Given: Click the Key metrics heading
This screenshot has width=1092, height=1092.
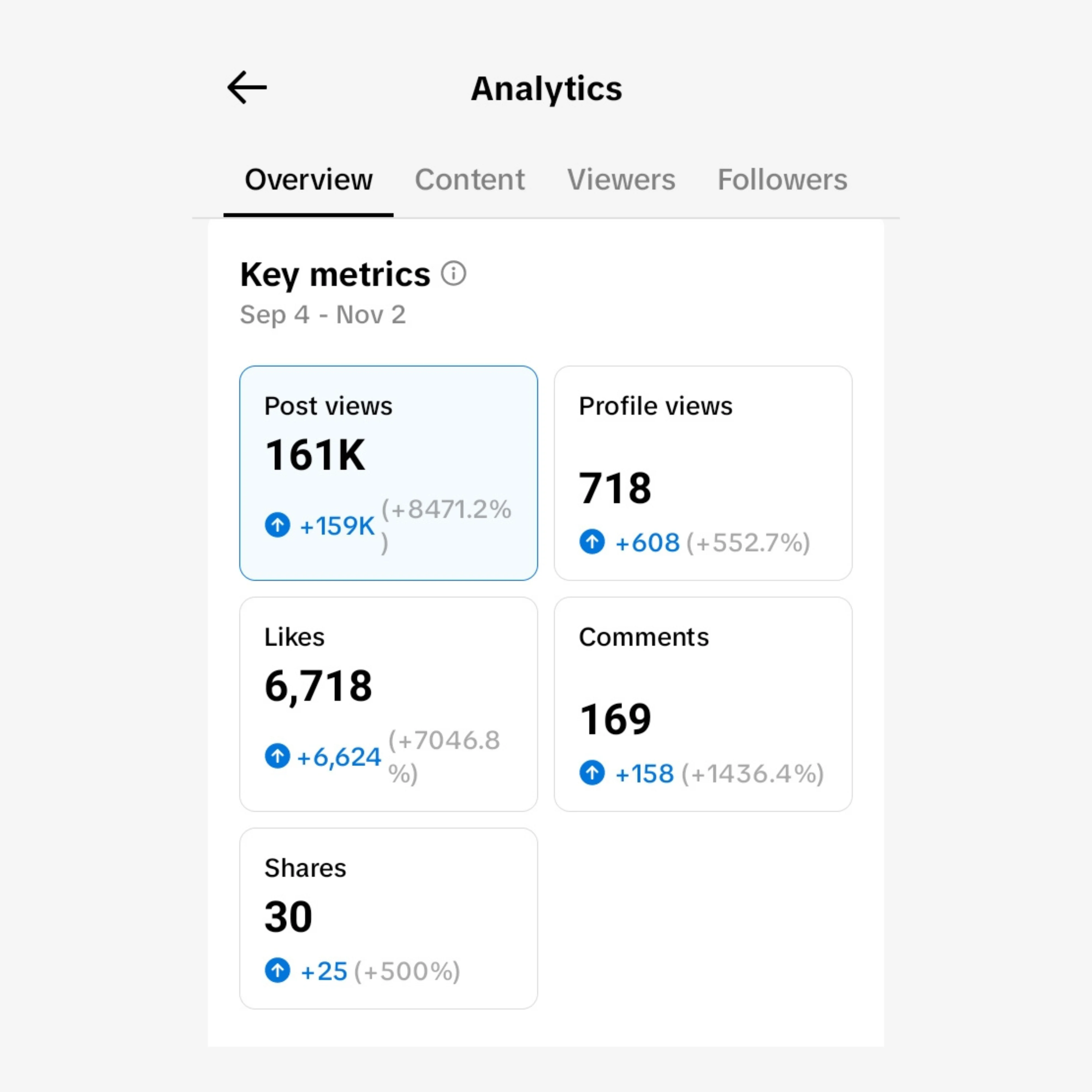Looking at the screenshot, I should pyautogui.click(x=335, y=275).
